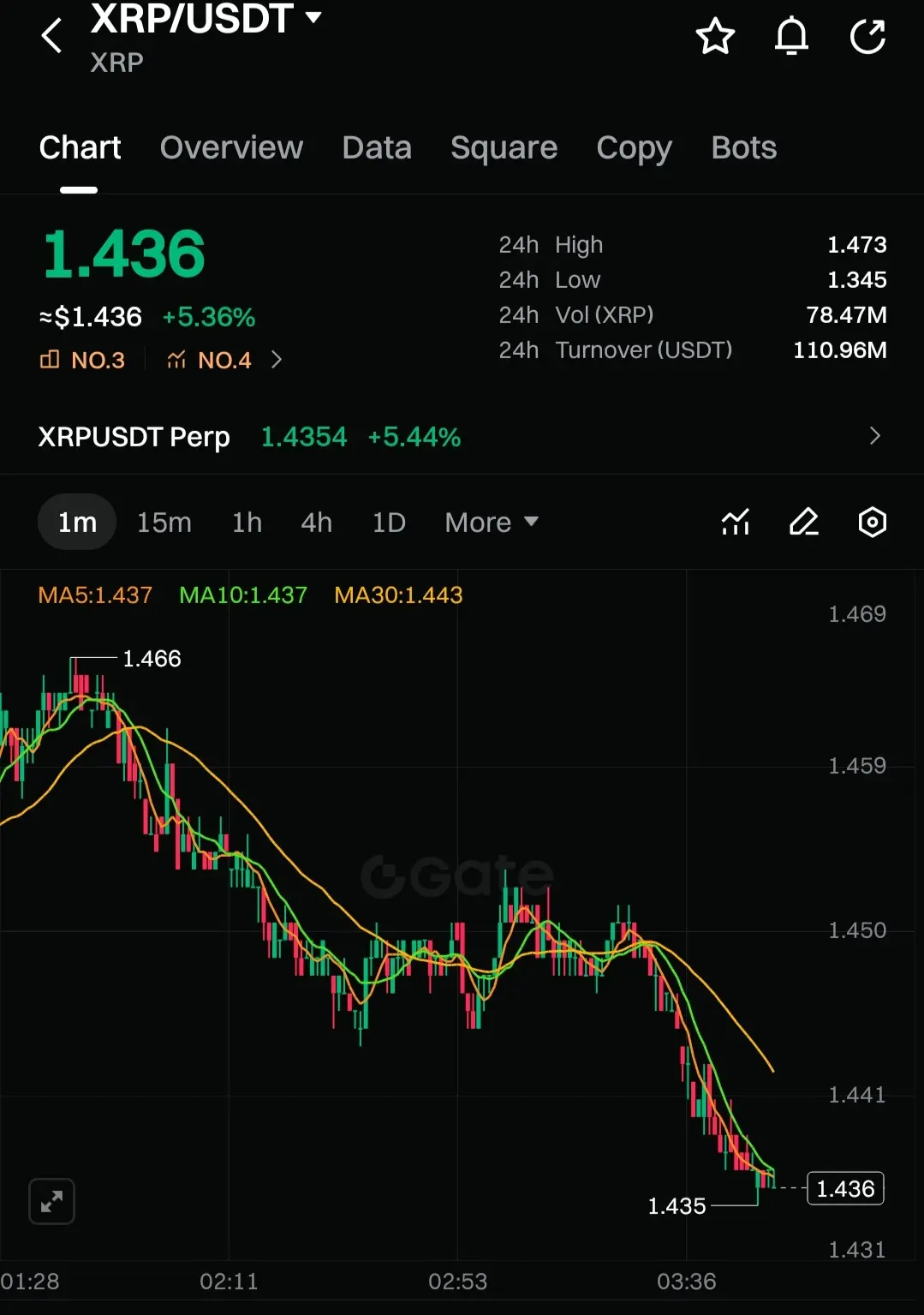Open the NO.4 ranking badge
Screen dimensions: 924x1315
(x=210, y=360)
